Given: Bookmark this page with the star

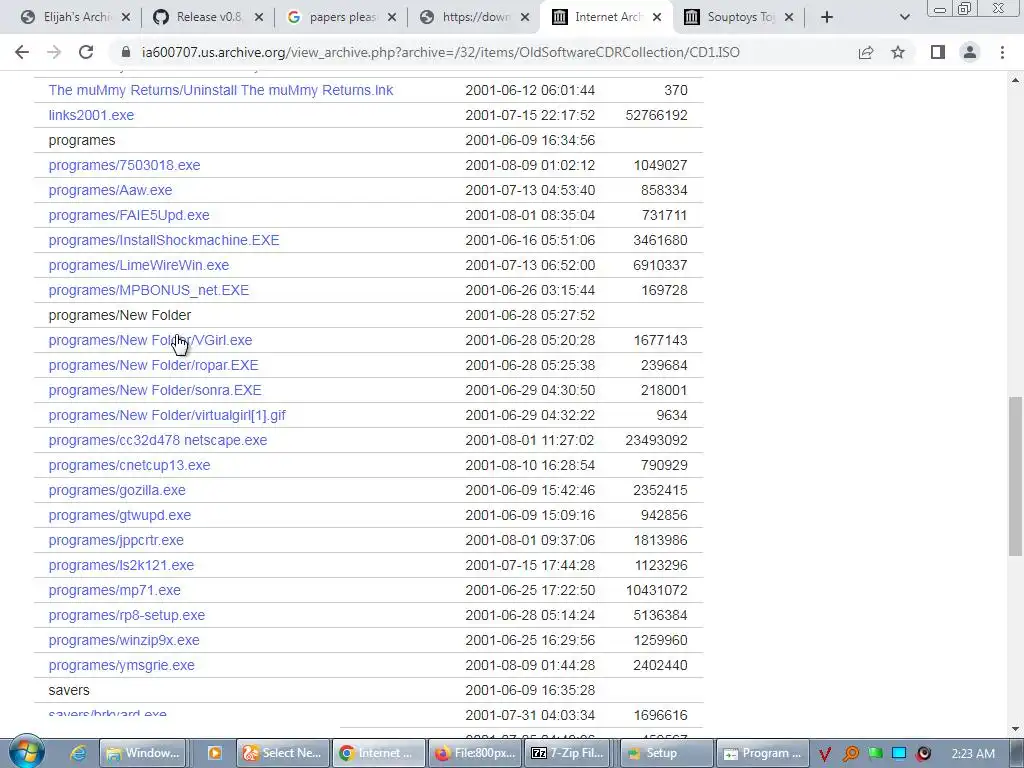Looking at the screenshot, I should coord(898,52).
